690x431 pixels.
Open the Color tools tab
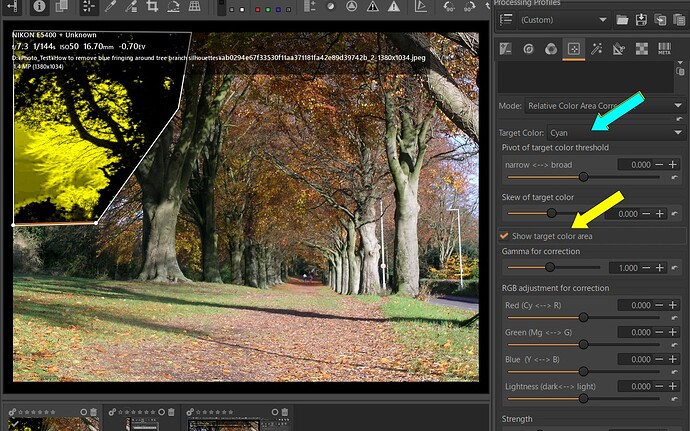(x=551, y=49)
